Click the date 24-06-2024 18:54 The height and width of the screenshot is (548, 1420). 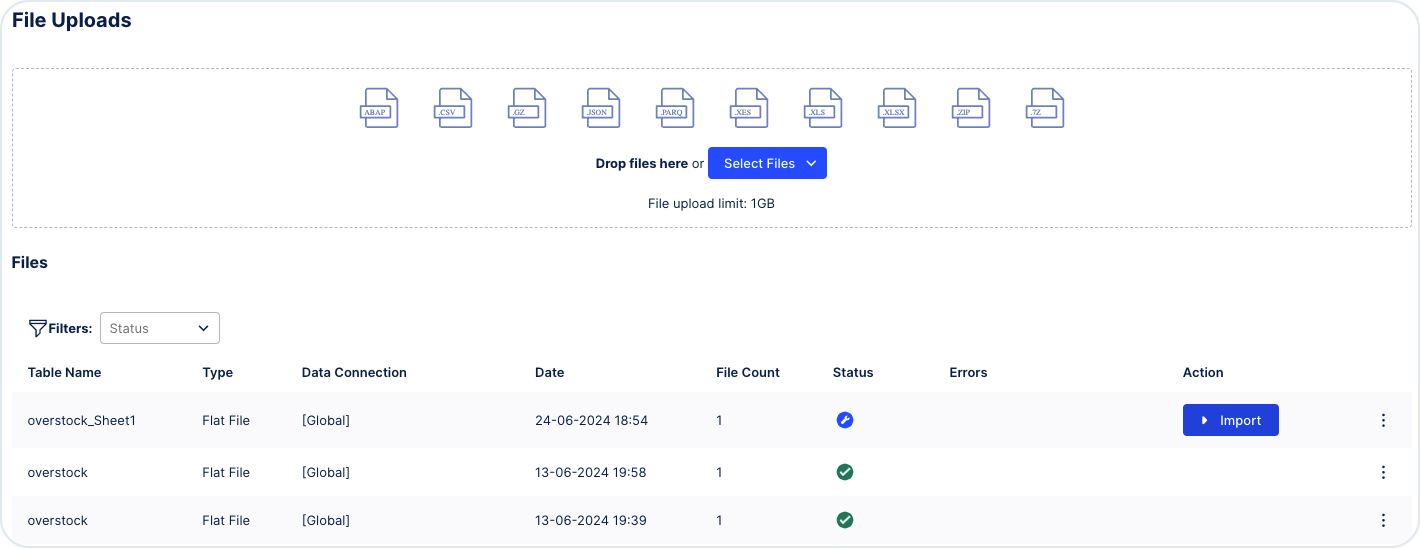click(x=592, y=421)
